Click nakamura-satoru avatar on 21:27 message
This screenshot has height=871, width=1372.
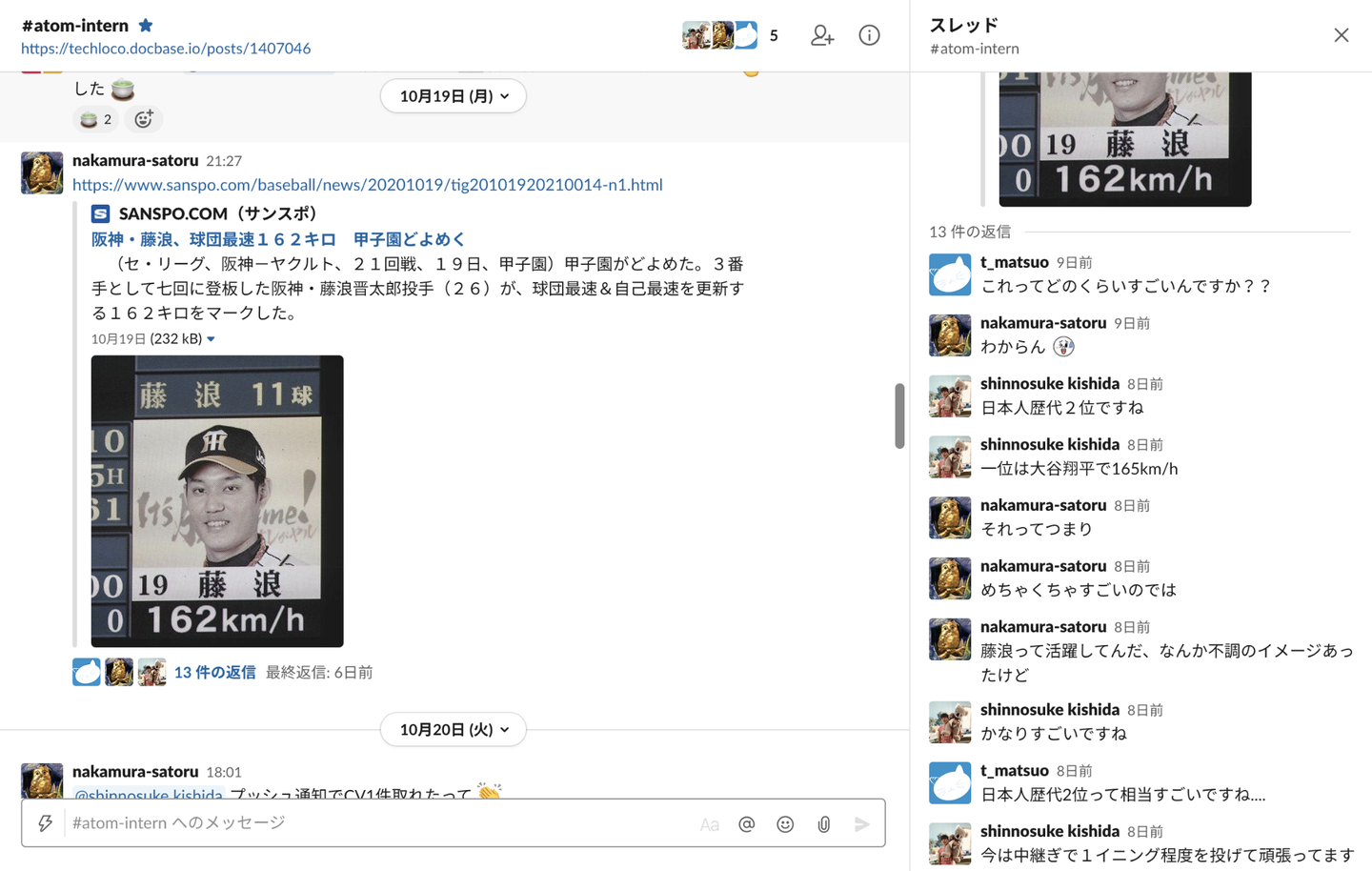pos(42,173)
